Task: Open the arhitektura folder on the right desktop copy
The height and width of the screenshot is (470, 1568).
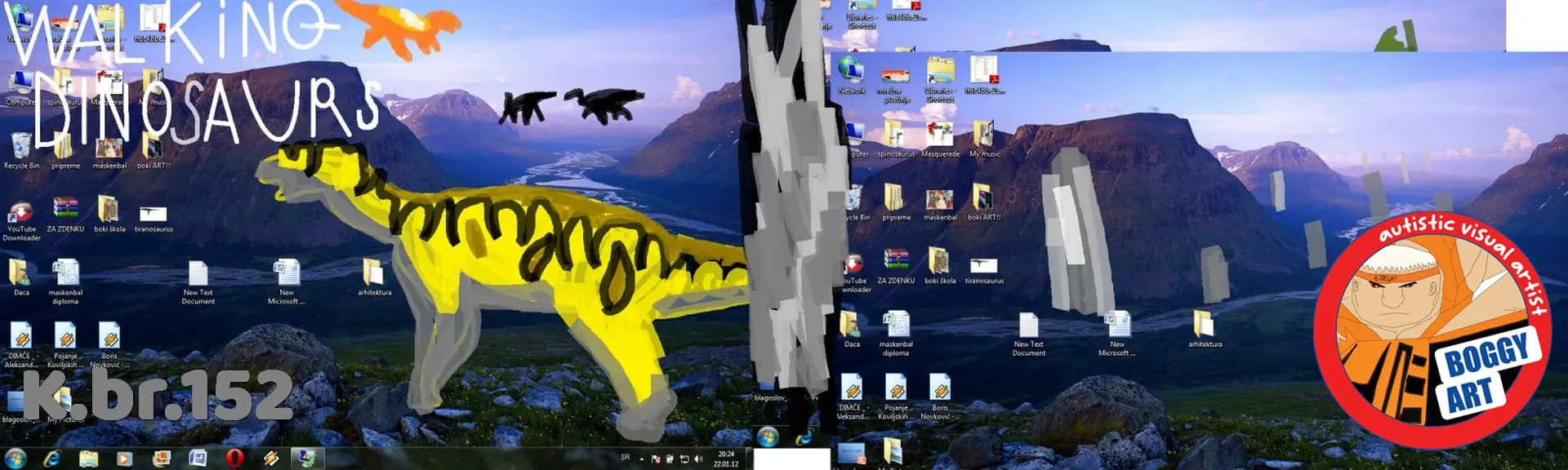Action: 1205,330
